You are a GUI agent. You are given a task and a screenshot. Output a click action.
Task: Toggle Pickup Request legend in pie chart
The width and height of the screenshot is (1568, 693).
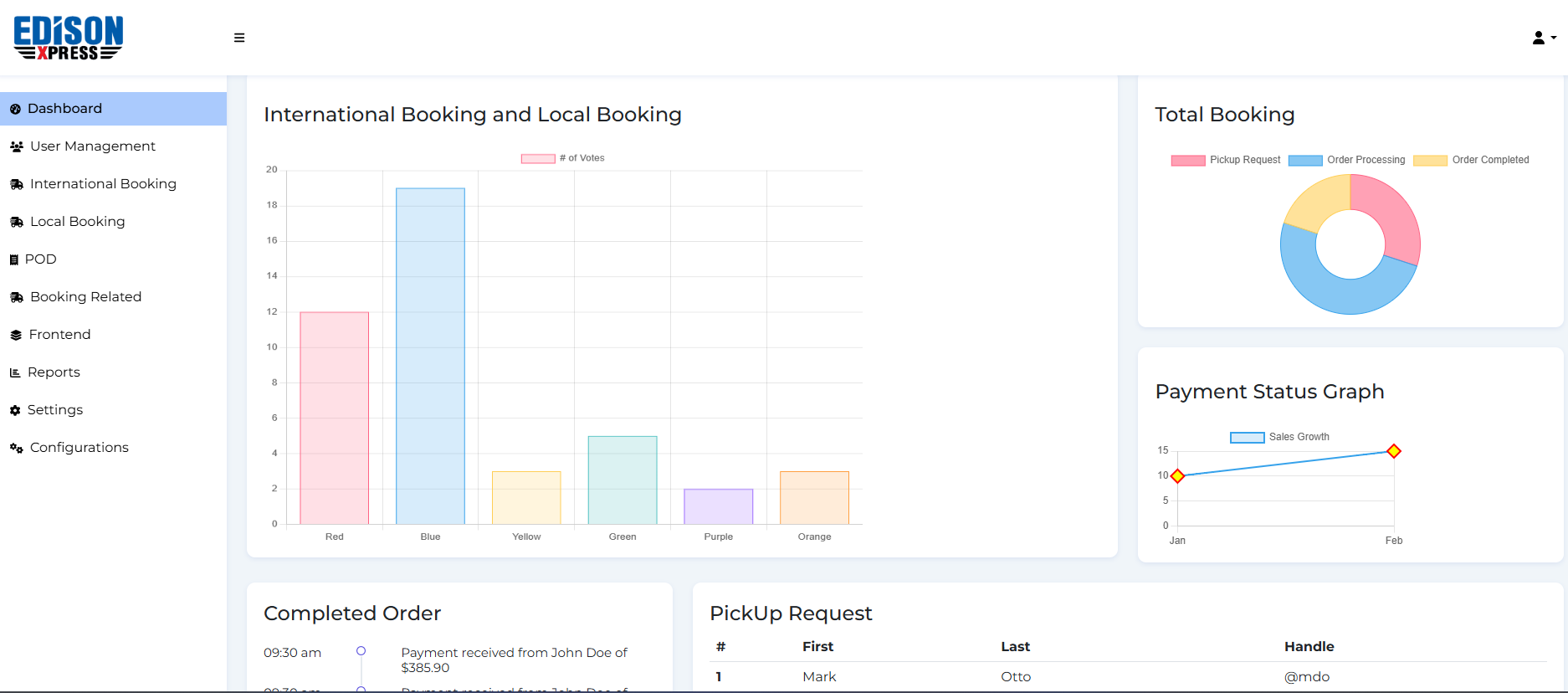(1226, 160)
